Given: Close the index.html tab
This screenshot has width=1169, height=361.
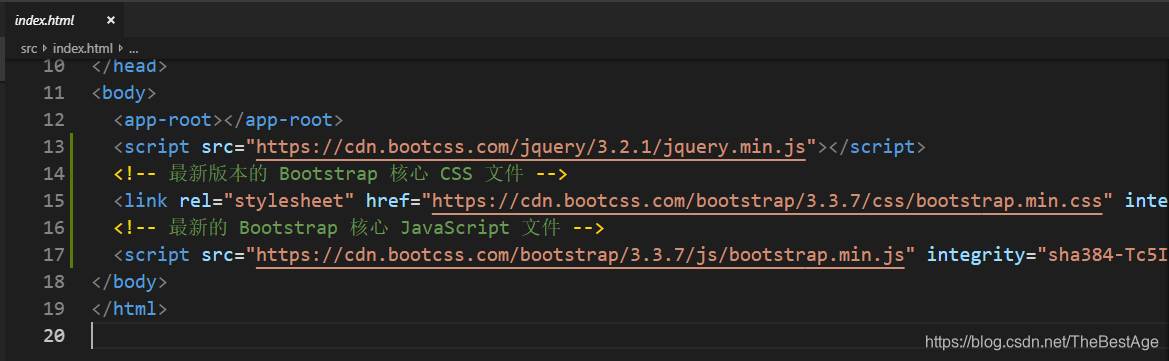Looking at the screenshot, I should (x=111, y=20).
